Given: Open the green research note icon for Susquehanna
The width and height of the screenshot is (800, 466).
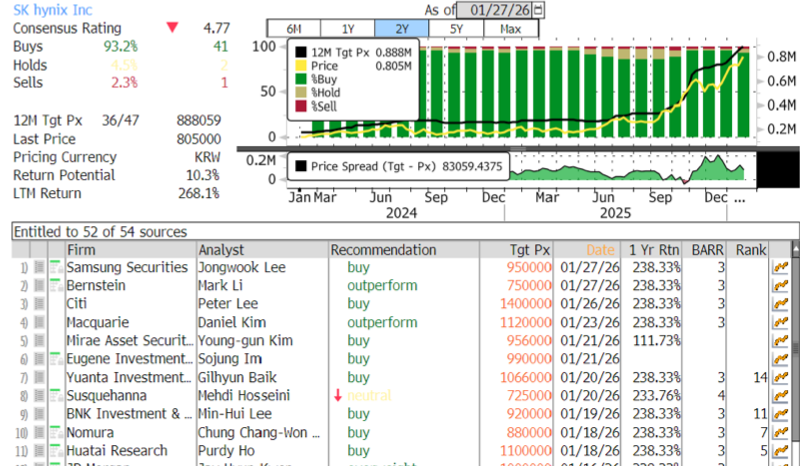Looking at the screenshot, I should 55,394.
